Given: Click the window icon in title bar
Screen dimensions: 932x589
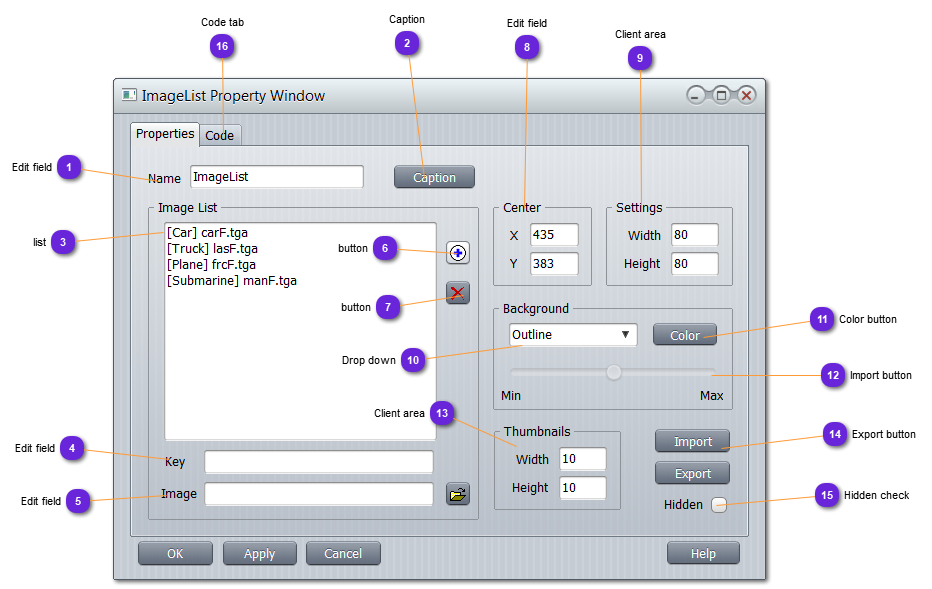Looking at the screenshot, I should click(129, 96).
